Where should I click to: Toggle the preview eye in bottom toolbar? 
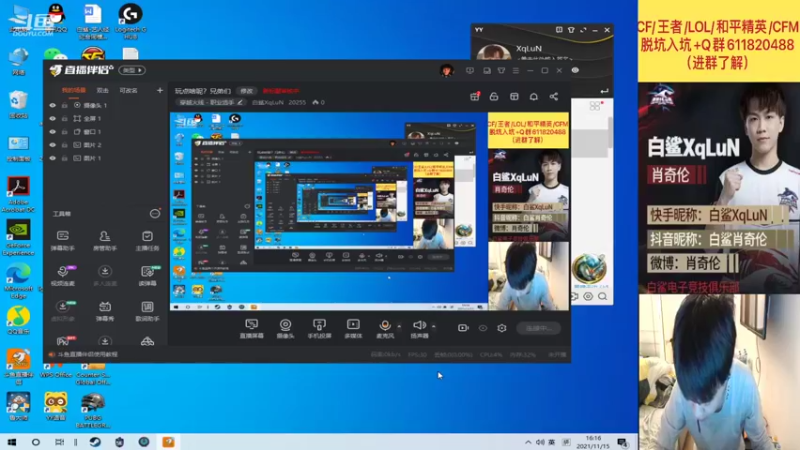(483, 328)
